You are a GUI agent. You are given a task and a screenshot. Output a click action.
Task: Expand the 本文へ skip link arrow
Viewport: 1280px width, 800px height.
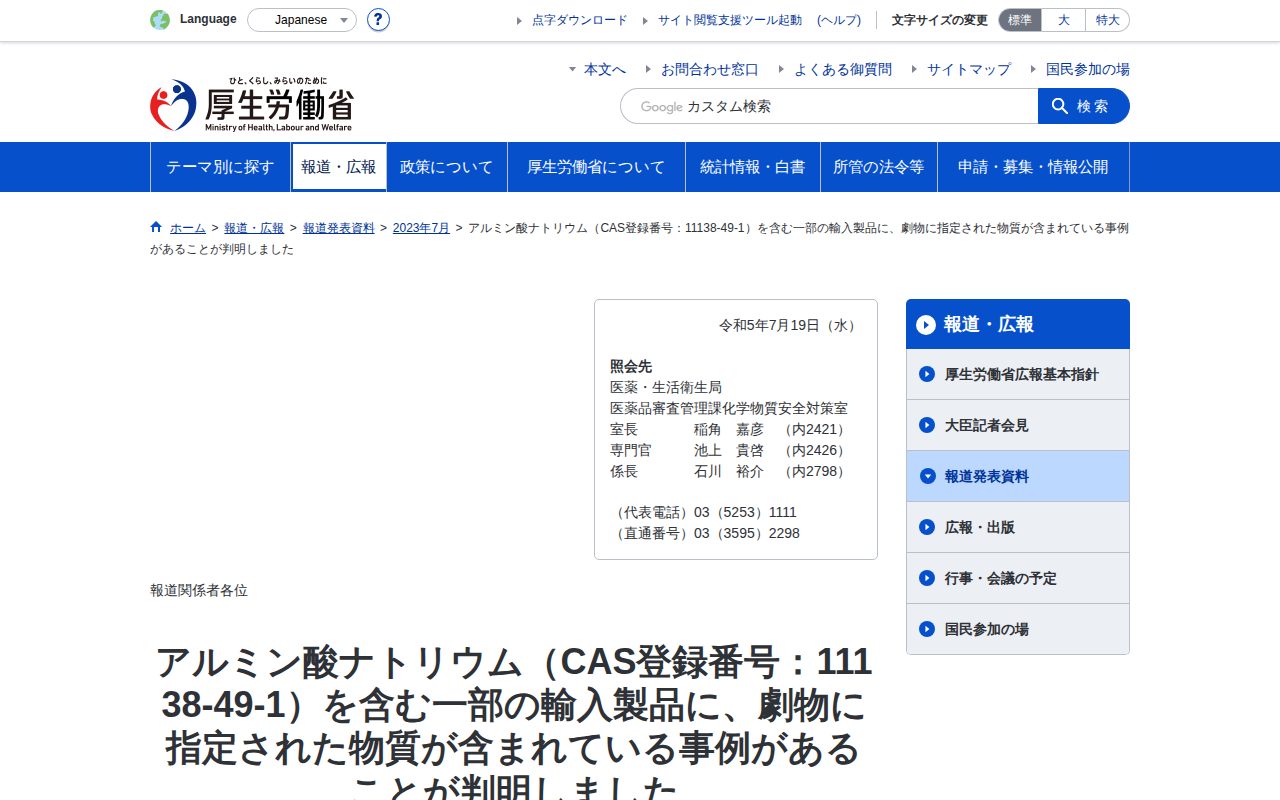[x=572, y=69]
